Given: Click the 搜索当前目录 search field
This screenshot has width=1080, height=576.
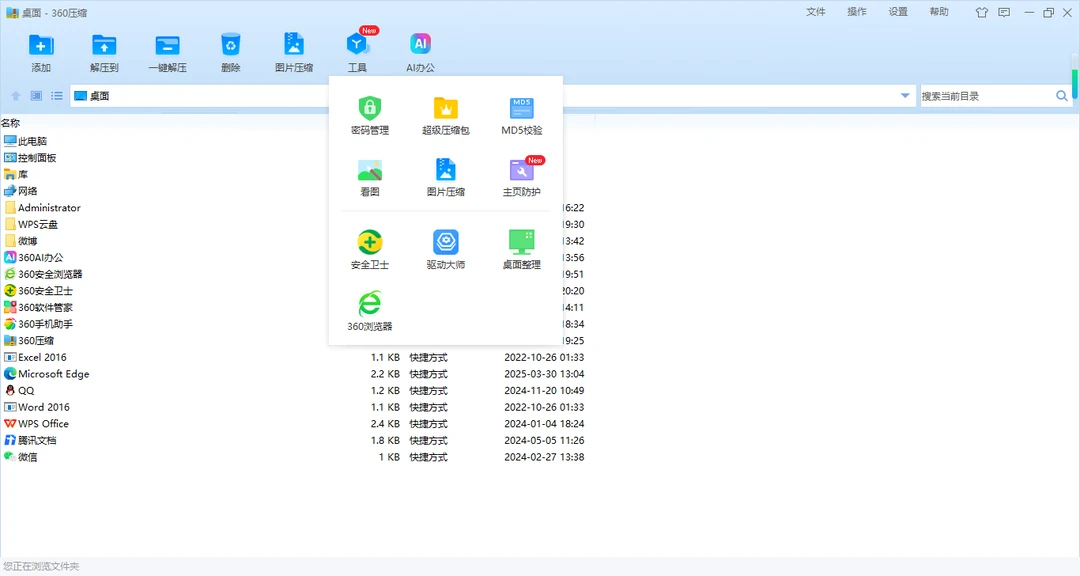Looking at the screenshot, I should (x=985, y=96).
